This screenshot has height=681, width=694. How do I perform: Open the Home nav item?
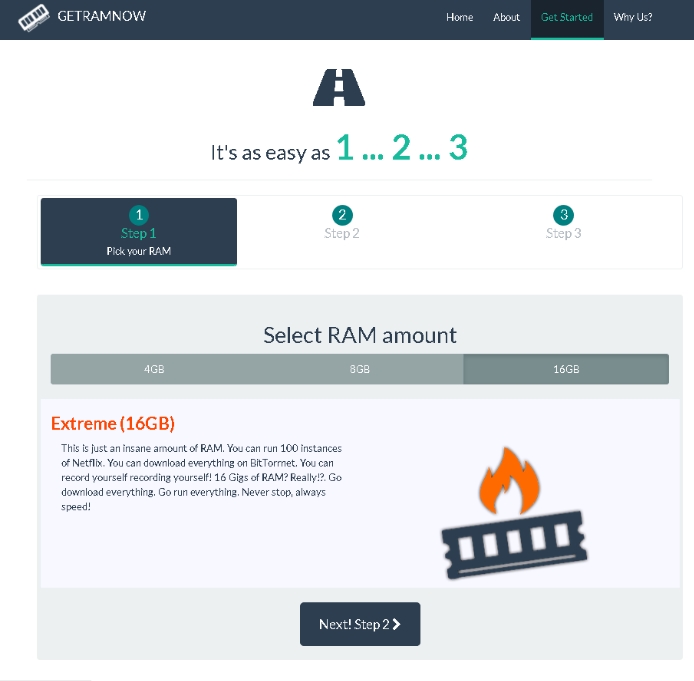click(459, 17)
